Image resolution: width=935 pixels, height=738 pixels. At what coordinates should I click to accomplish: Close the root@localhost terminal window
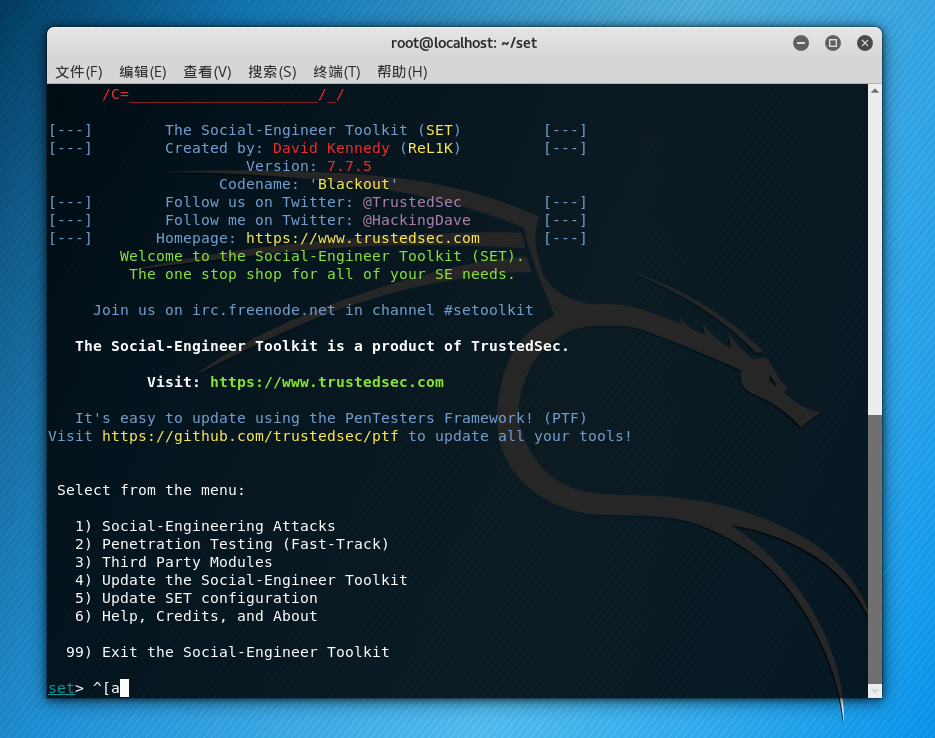pyautogui.click(x=865, y=43)
